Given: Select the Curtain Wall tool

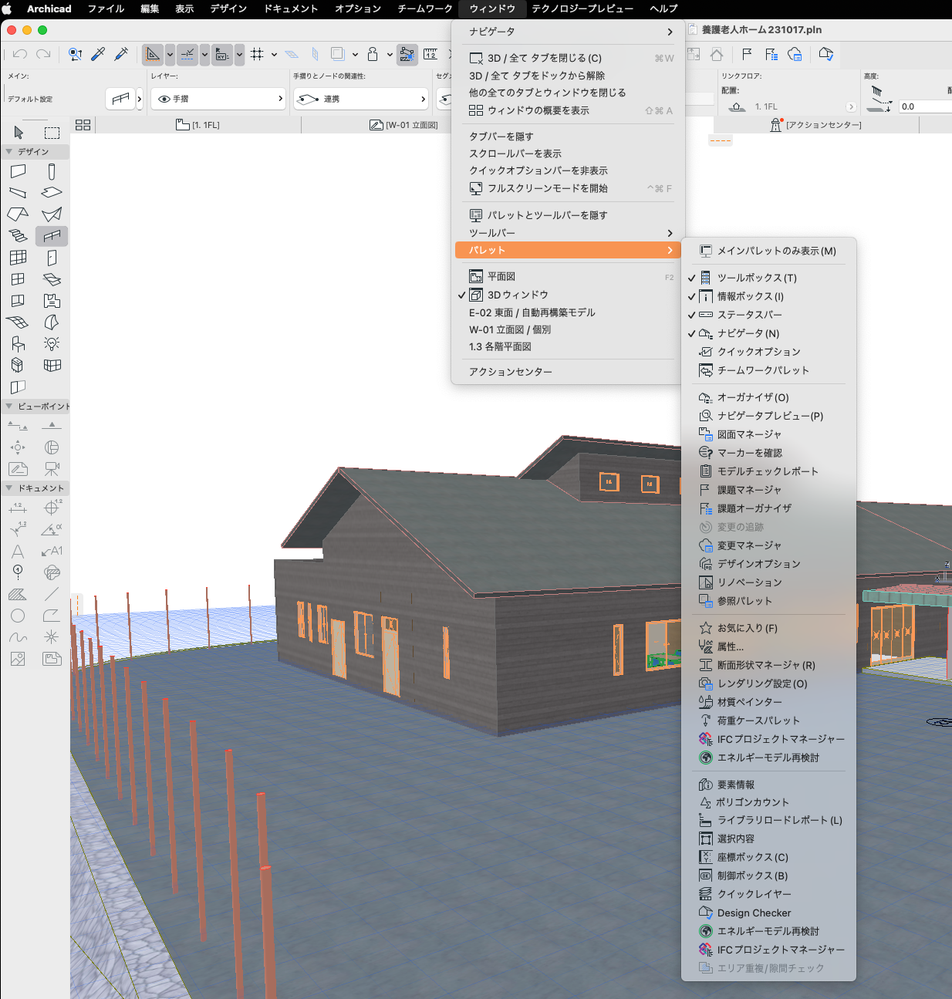Looking at the screenshot, I should [x=18, y=257].
